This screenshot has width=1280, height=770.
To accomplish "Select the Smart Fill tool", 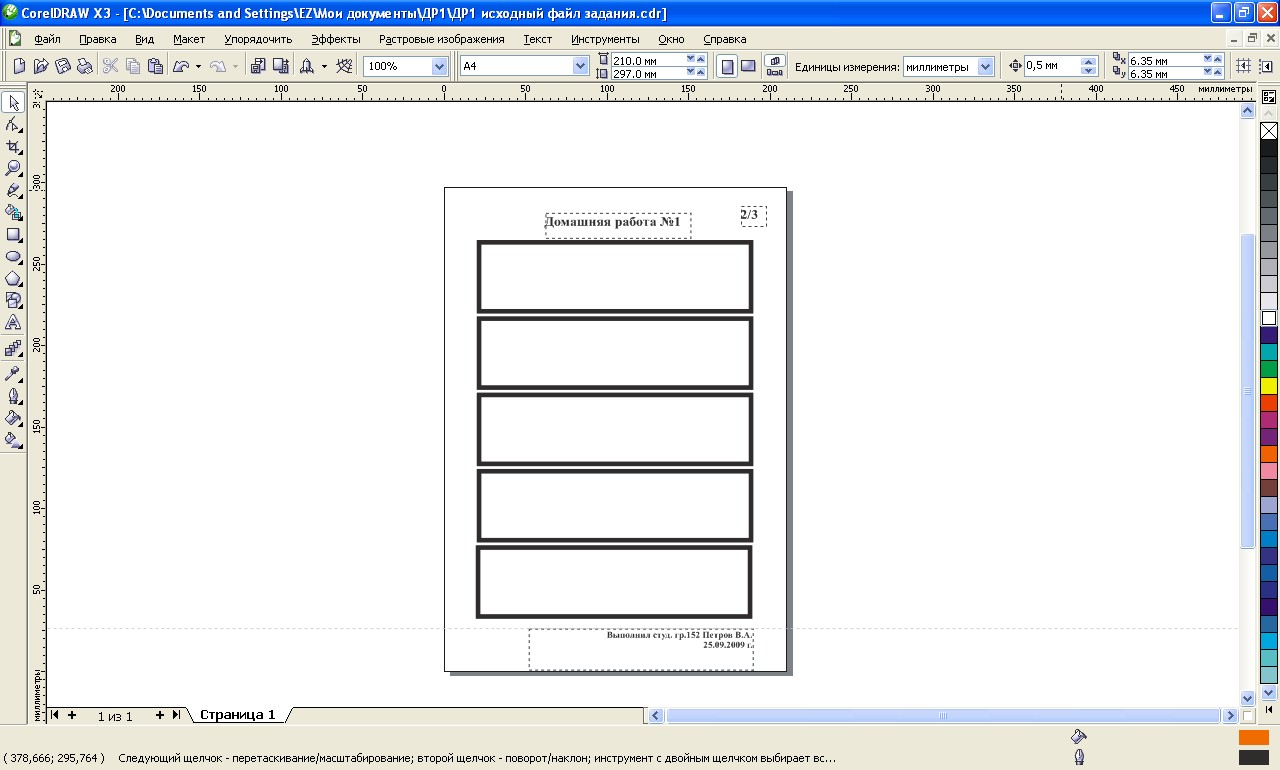I will 14,212.
